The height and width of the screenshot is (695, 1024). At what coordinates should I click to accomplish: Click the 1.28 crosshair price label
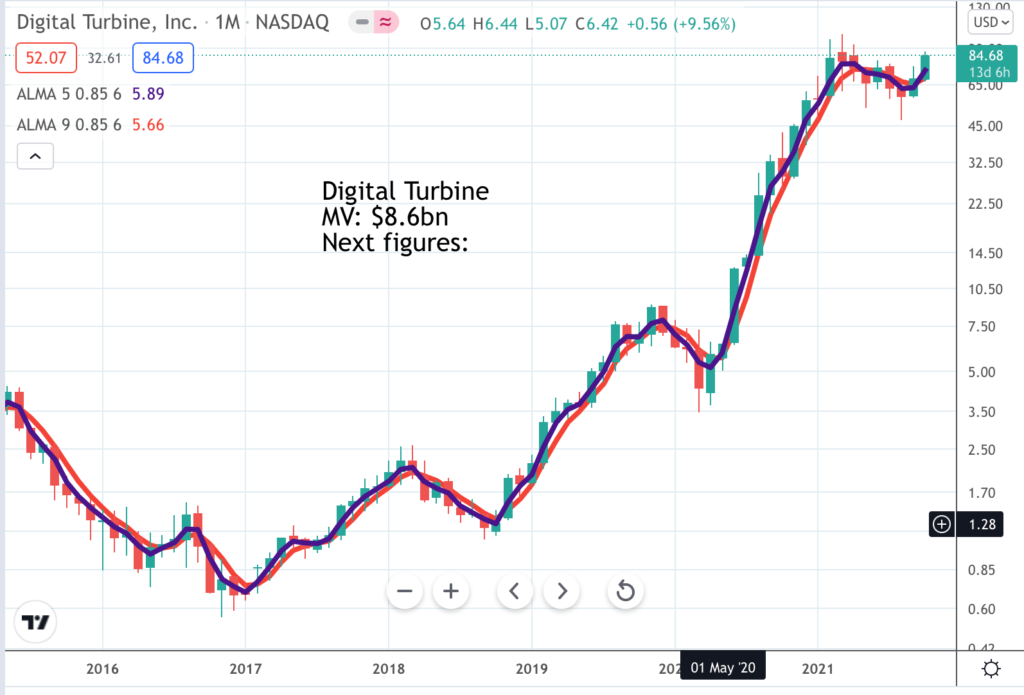(982, 524)
